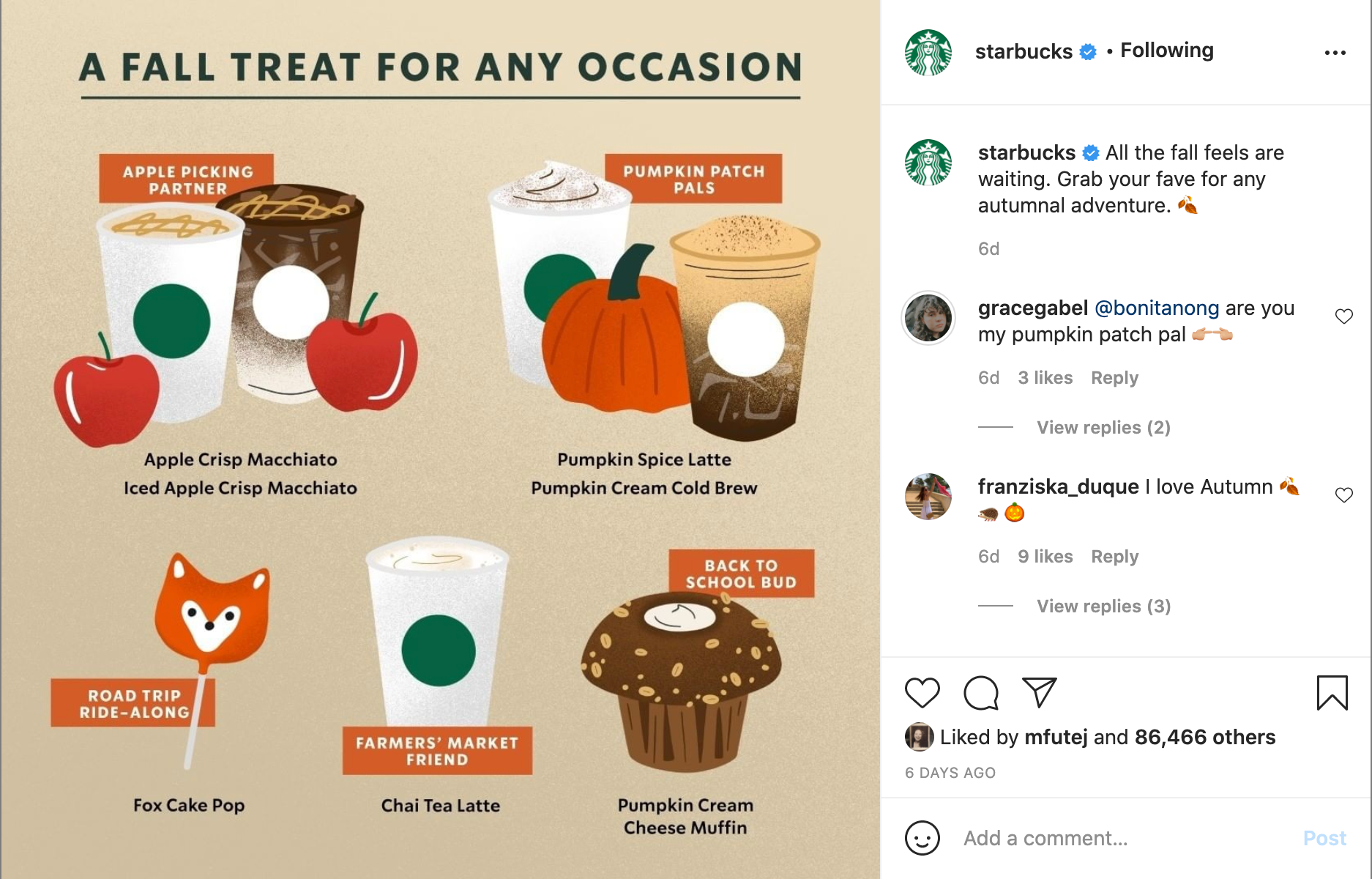Reply to franziska_duque's comment
The width and height of the screenshot is (1372, 879).
1114,557
